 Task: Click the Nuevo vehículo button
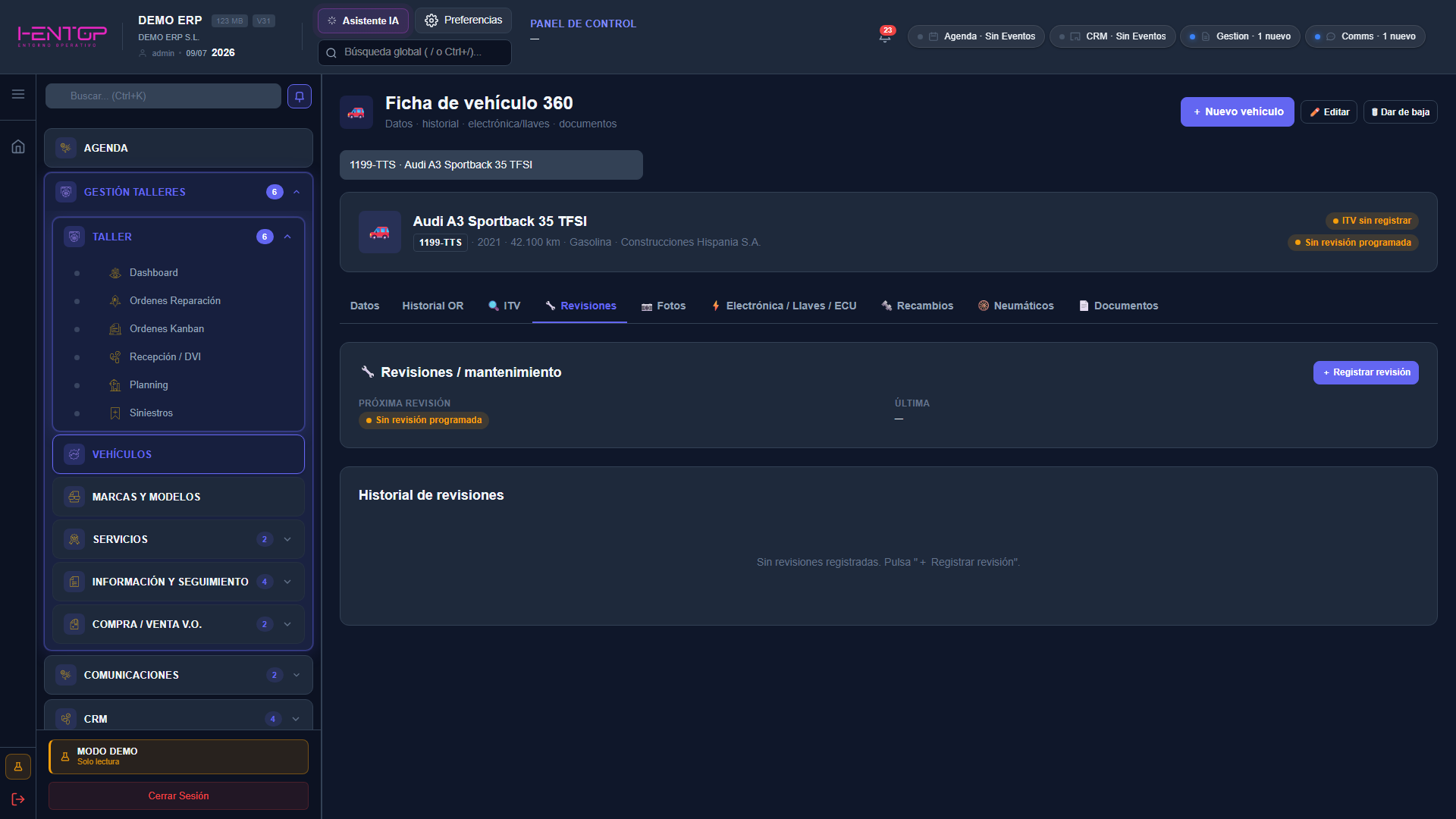click(x=1238, y=112)
